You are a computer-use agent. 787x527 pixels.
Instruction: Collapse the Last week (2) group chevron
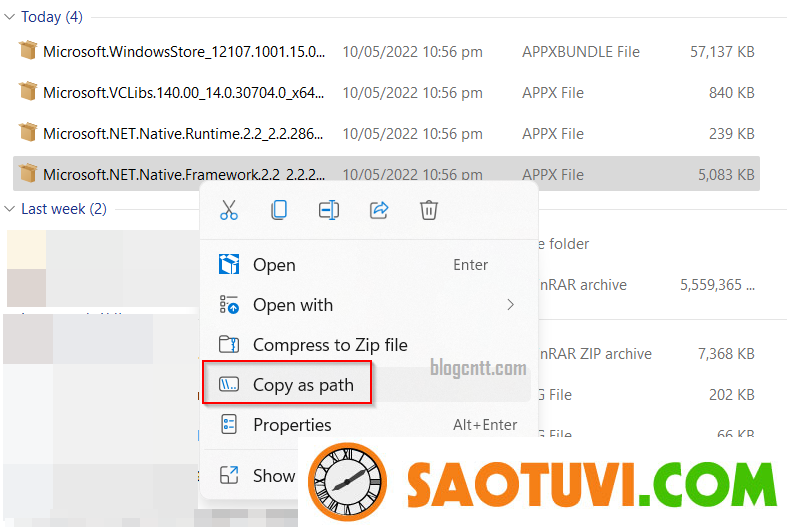tap(10, 209)
